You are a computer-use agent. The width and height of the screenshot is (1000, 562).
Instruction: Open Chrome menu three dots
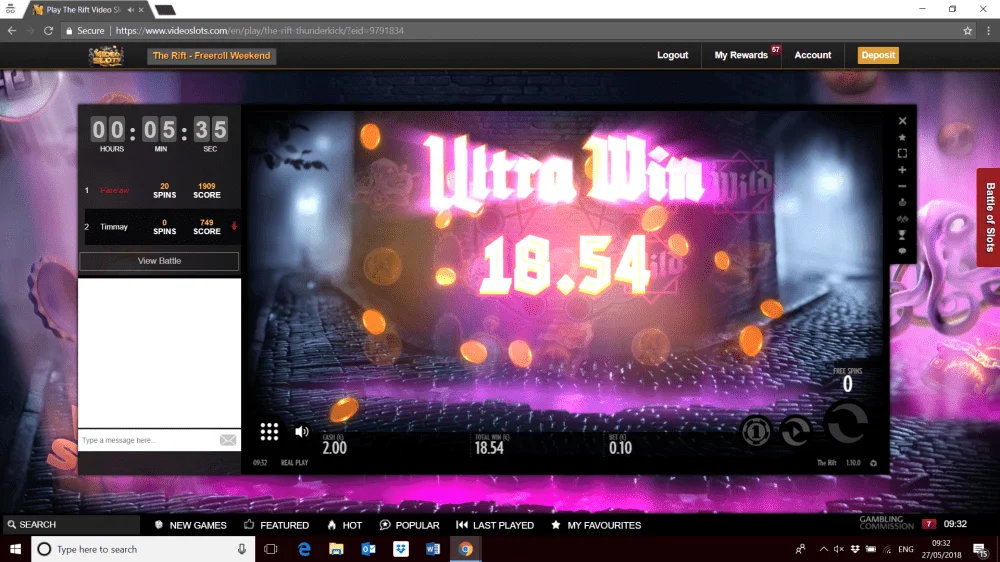click(989, 31)
